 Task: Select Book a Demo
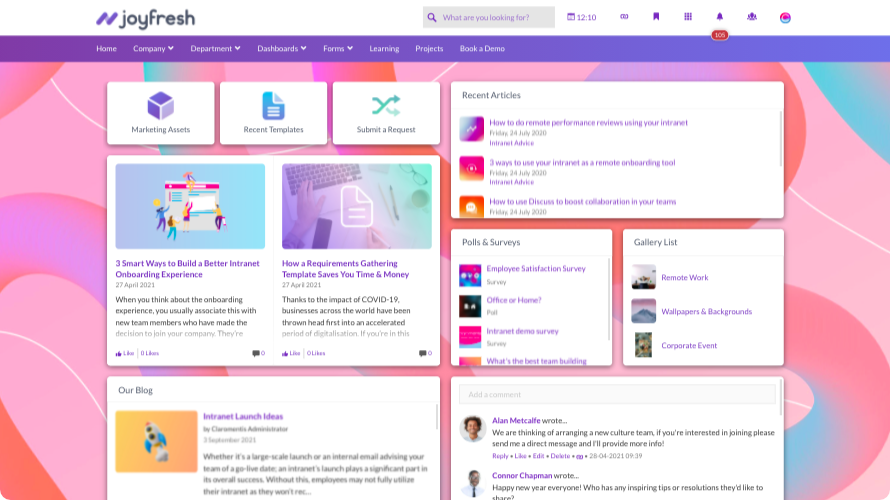tap(482, 49)
